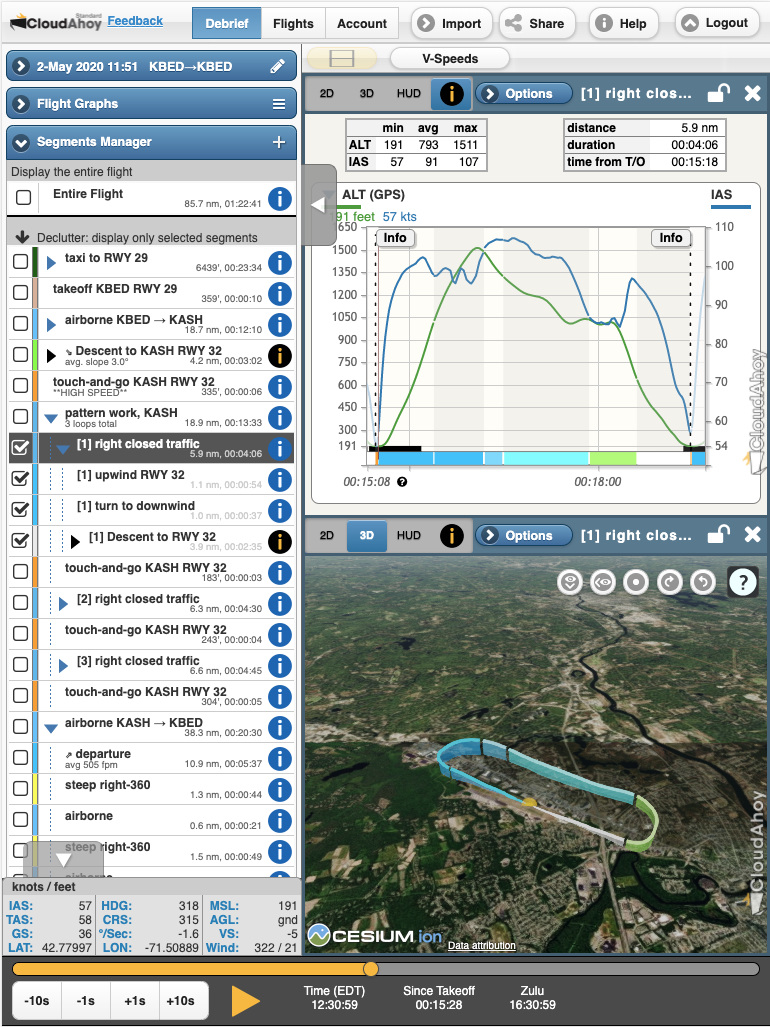
Task: Collapse the pattern work, KASH segment
Action: click(50, 418)
